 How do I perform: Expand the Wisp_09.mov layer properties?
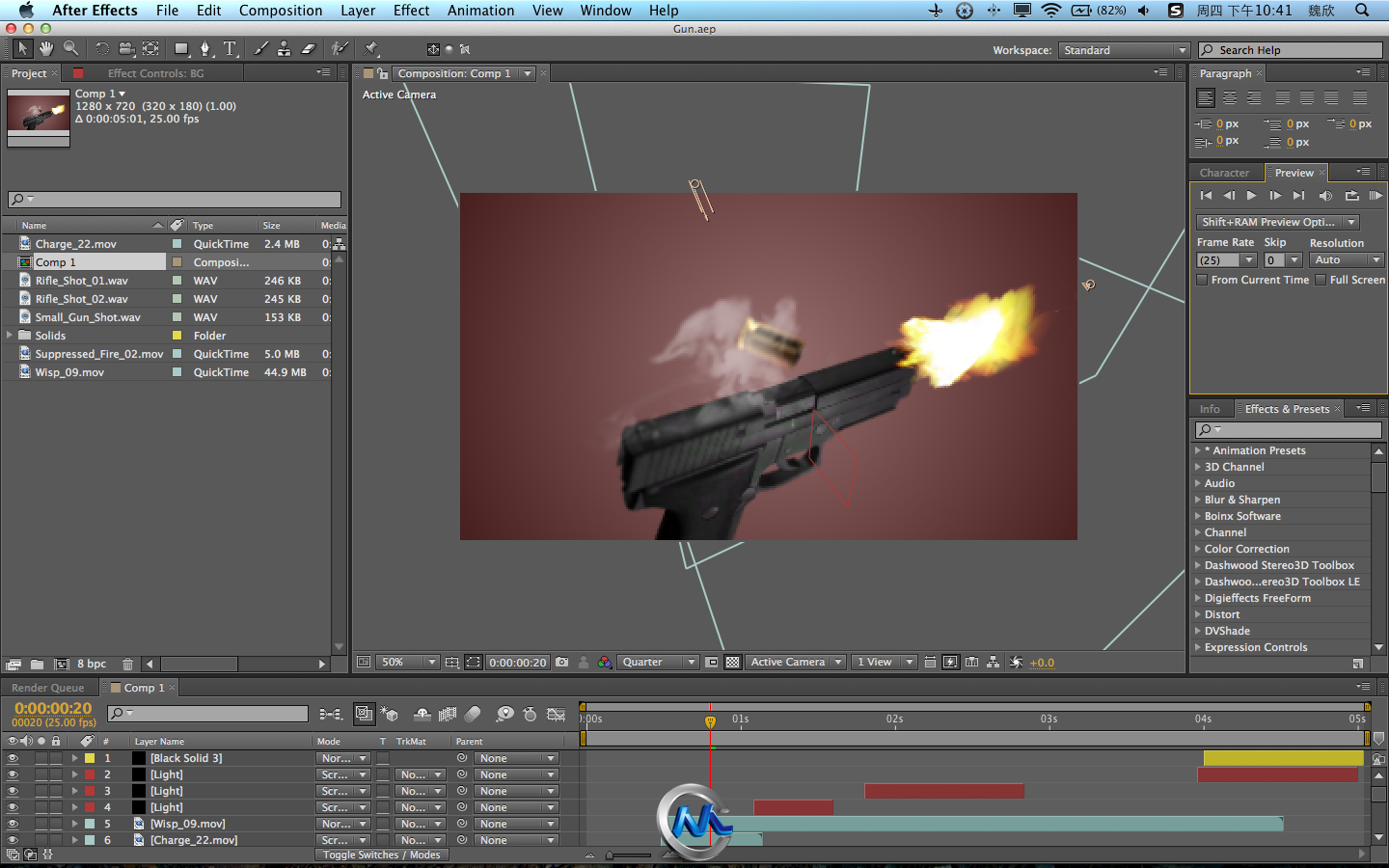74,824
